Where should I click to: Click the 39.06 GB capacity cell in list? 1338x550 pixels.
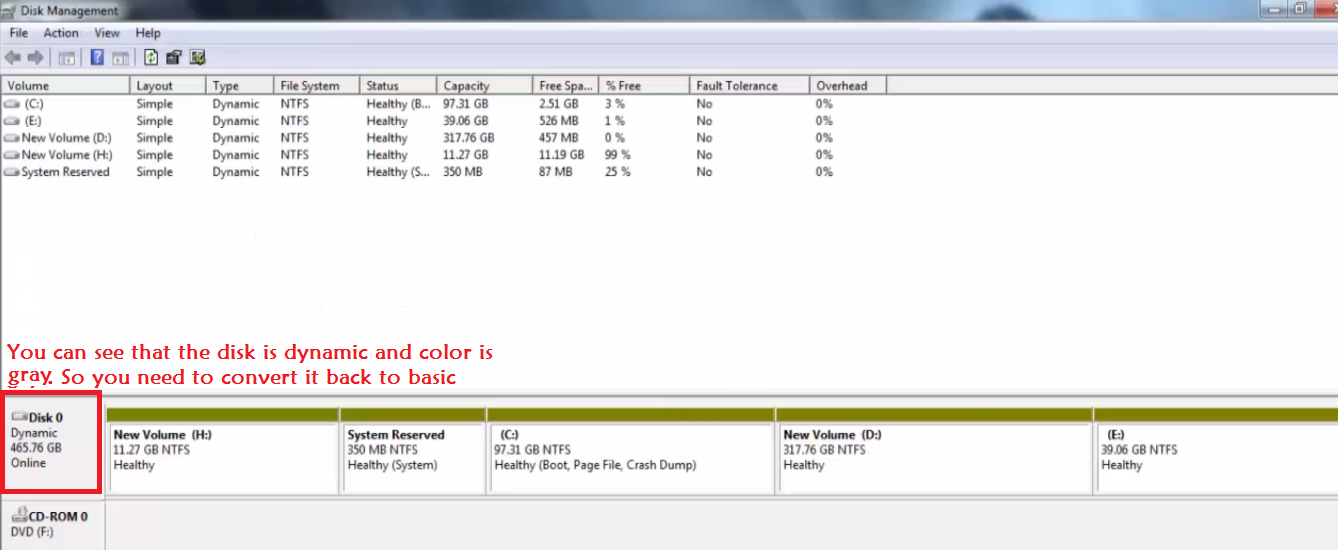coord(465,121)
